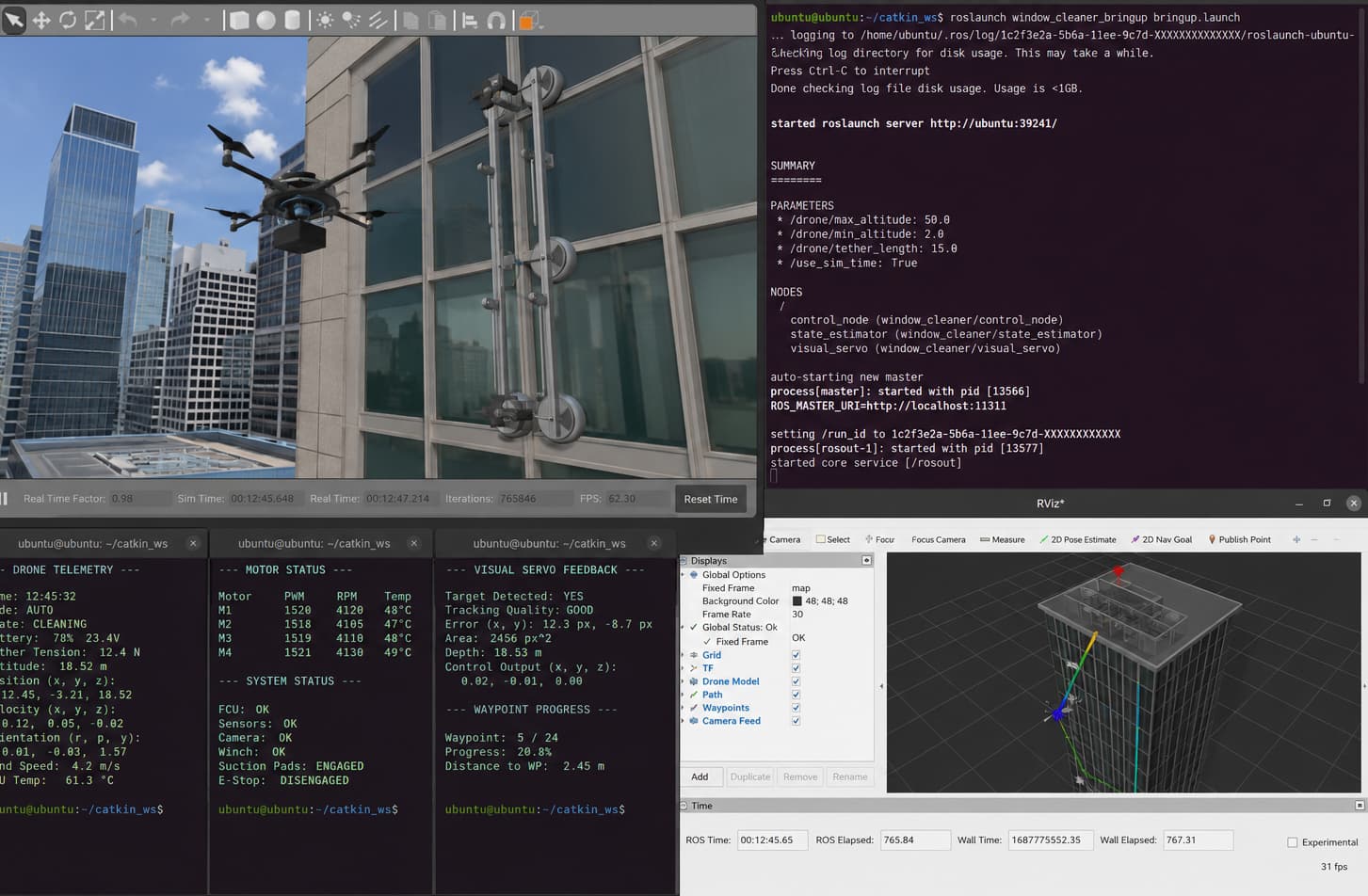This screenshot has height=896, width=1368.
Task: Click the Frame Rate value '30'
Action: point(797,615)
